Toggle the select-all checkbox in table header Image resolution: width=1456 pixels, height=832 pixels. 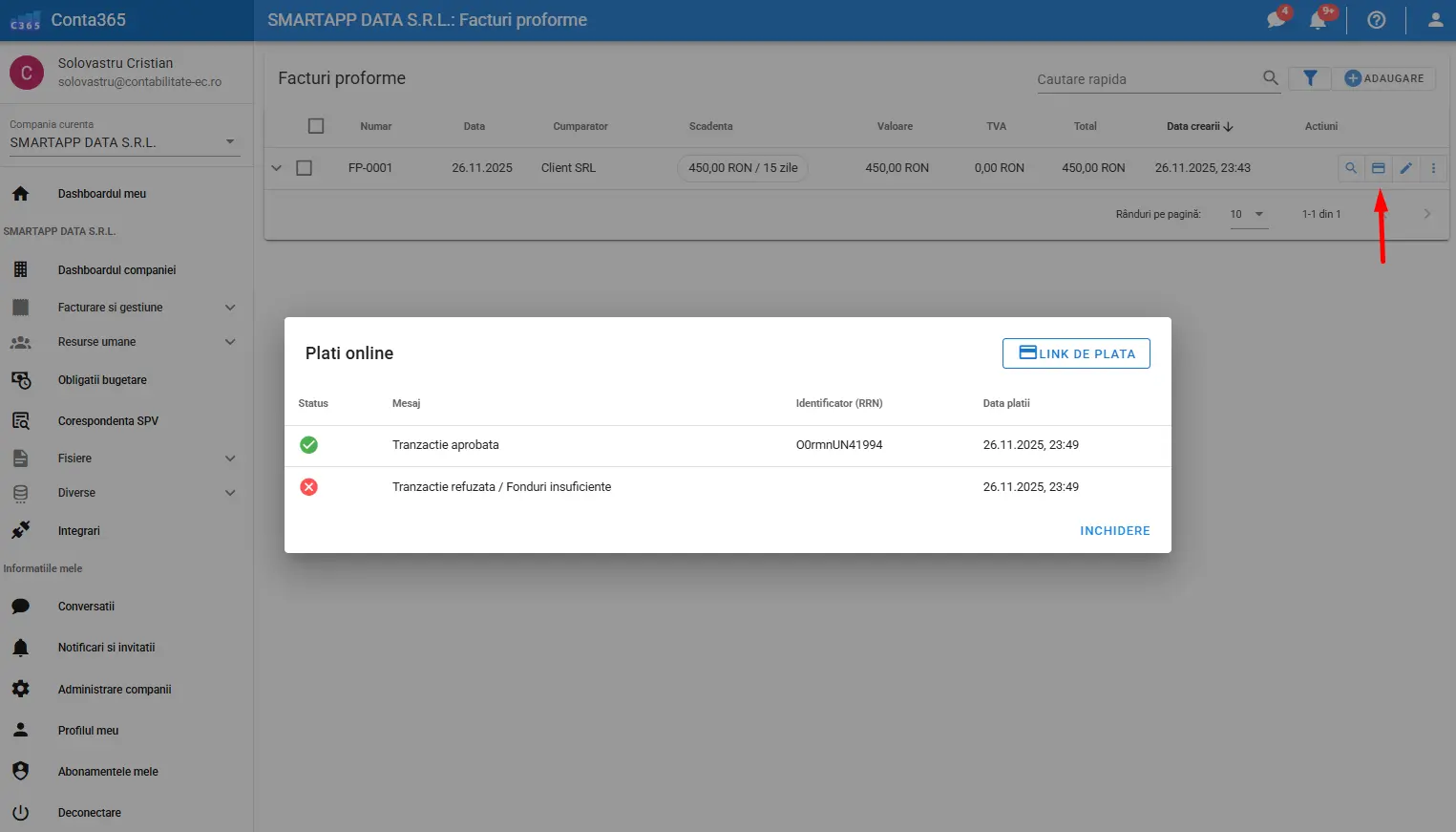click(x=316, y=126)
